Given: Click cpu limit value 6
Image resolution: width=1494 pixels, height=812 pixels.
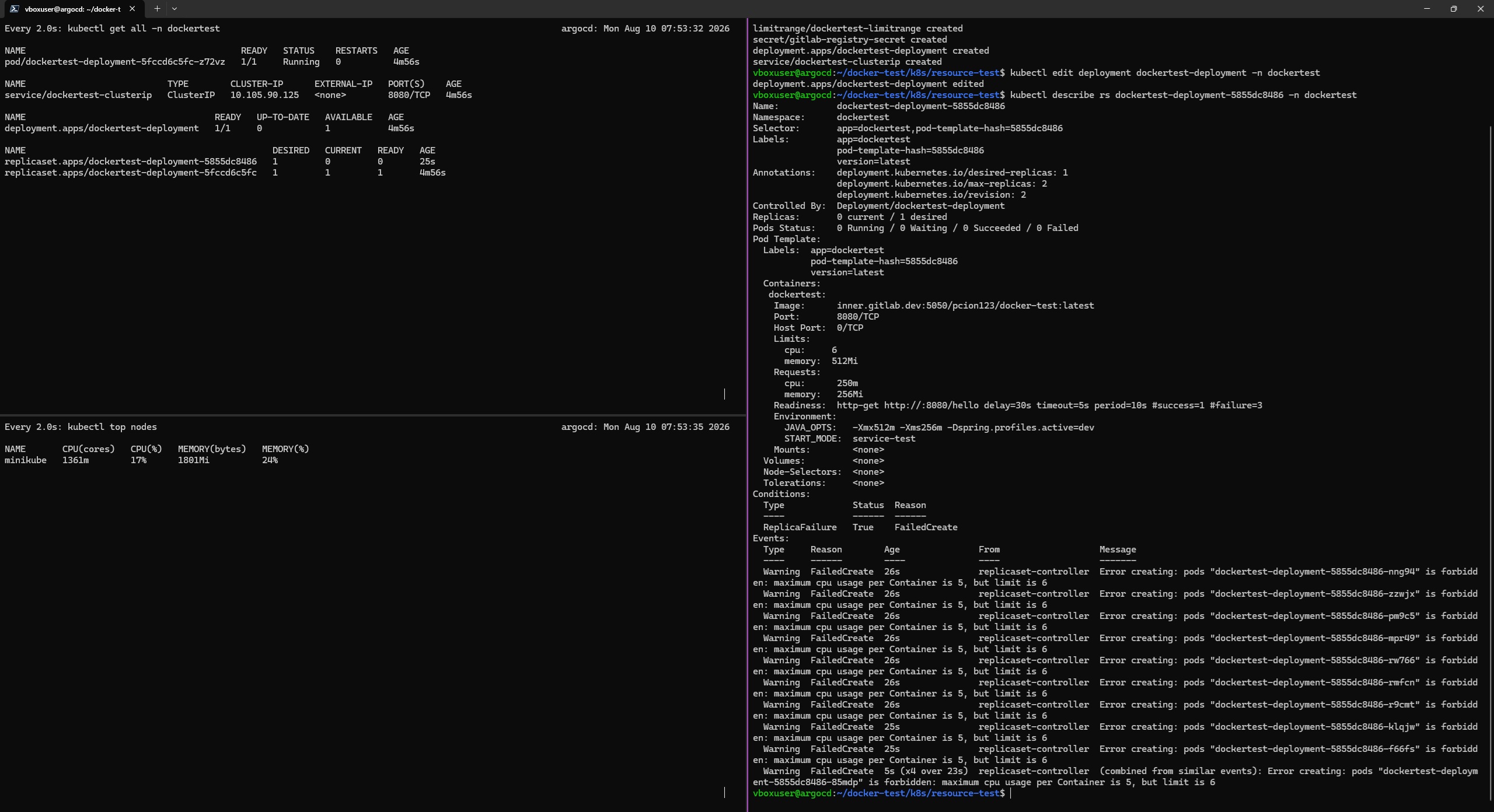Looking at the screenshot, I should (834, 350).
